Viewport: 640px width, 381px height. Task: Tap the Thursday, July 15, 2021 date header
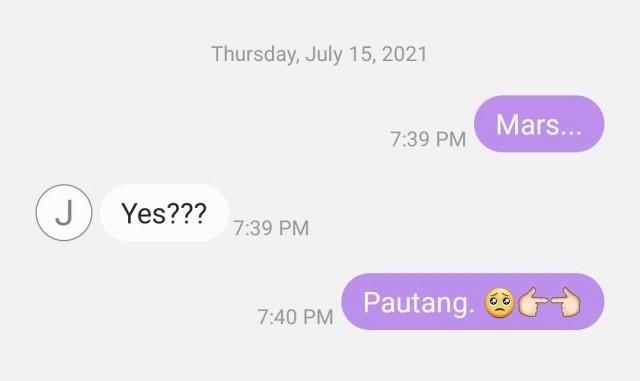tap(319, 54)
